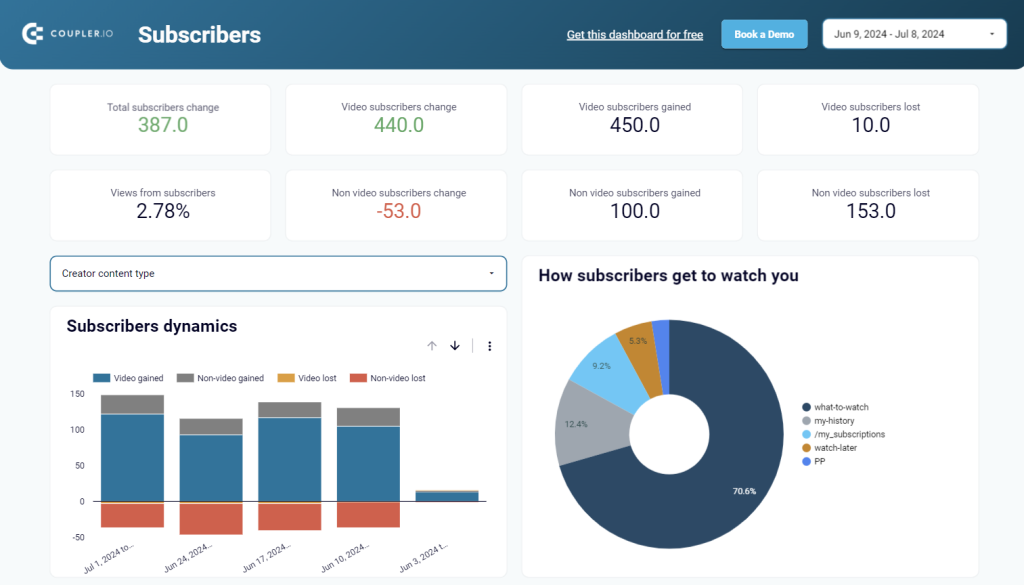Click the Total subscribers change card

point(160,118)
